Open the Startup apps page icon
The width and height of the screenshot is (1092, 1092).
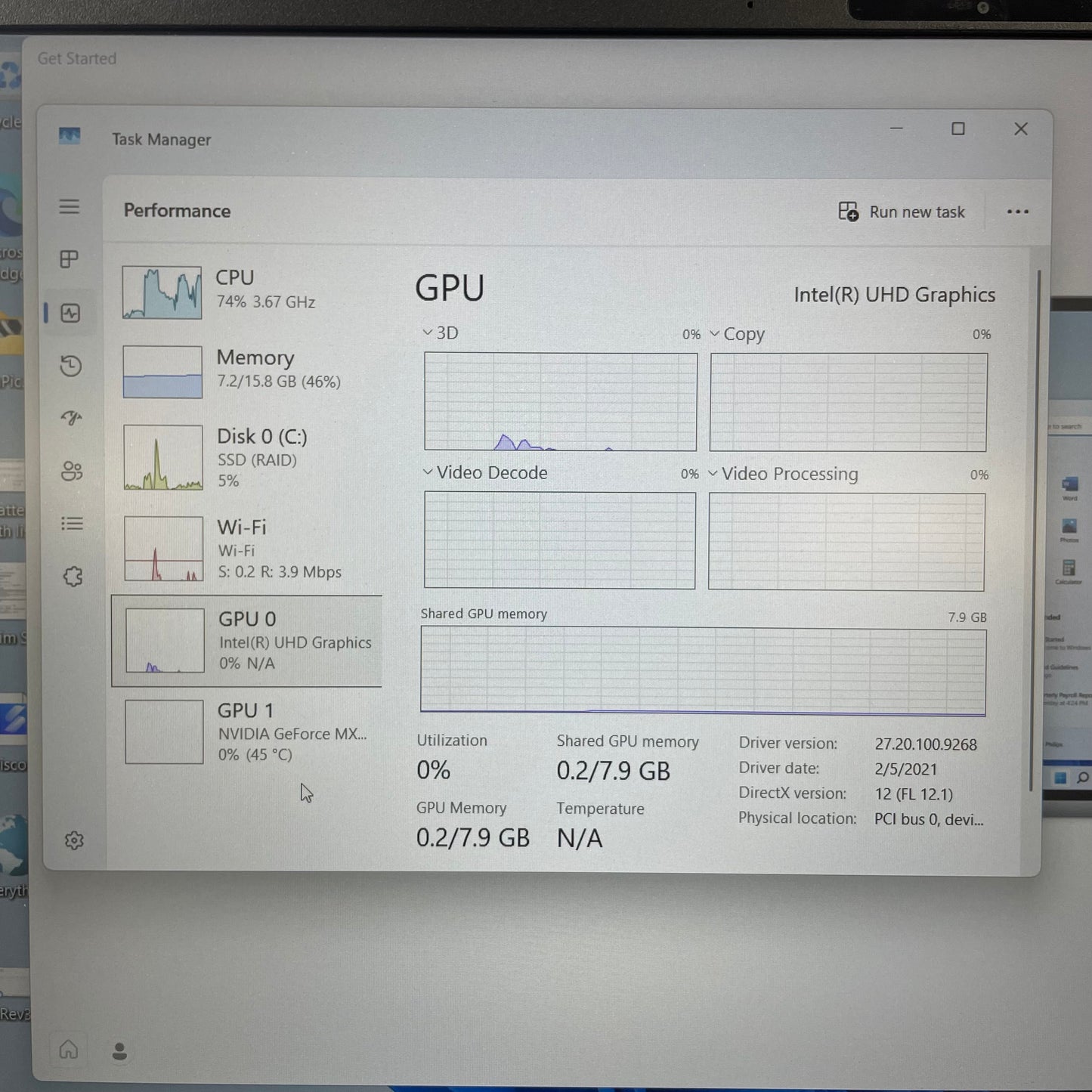(x=72, y=418)
